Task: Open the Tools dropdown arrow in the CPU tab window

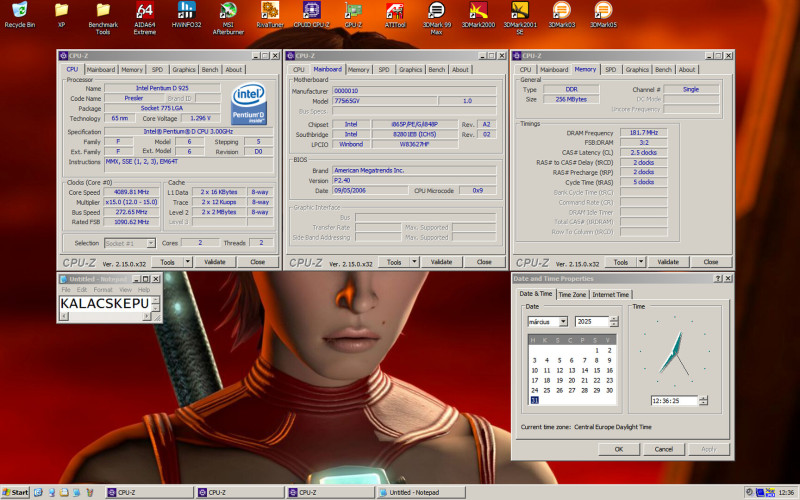Action: [x=188, y=262]
